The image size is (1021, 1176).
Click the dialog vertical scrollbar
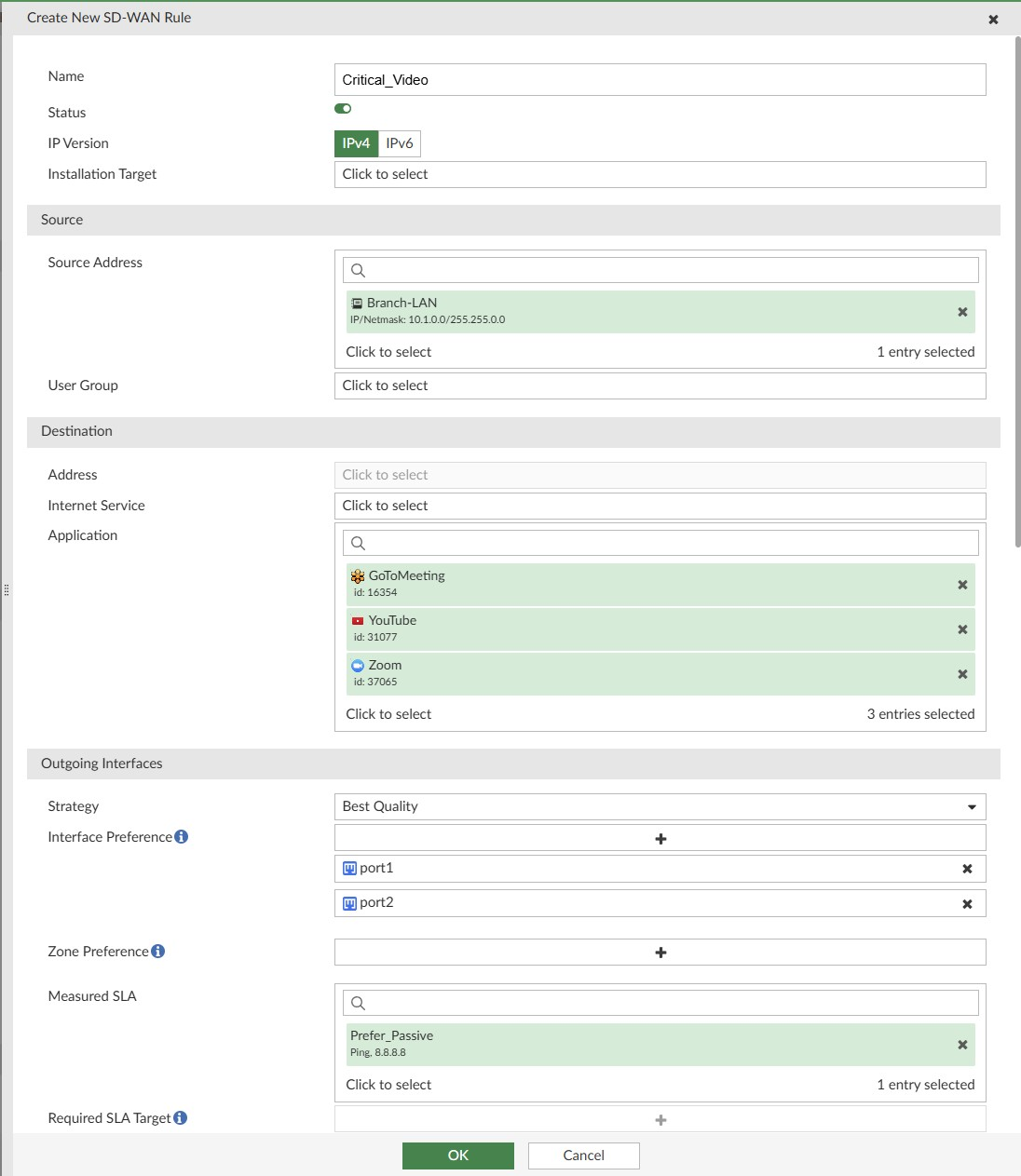coord(1017,292)
